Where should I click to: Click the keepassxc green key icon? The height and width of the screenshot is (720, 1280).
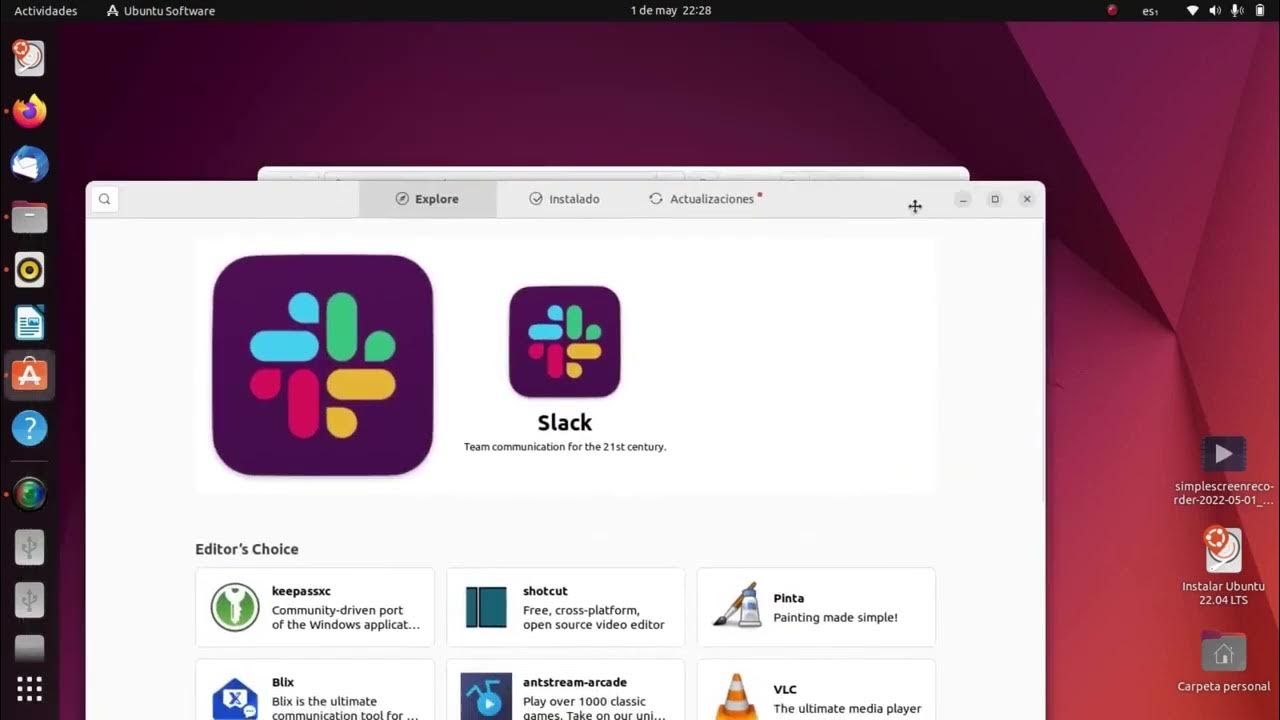click(x=235, y=607)
